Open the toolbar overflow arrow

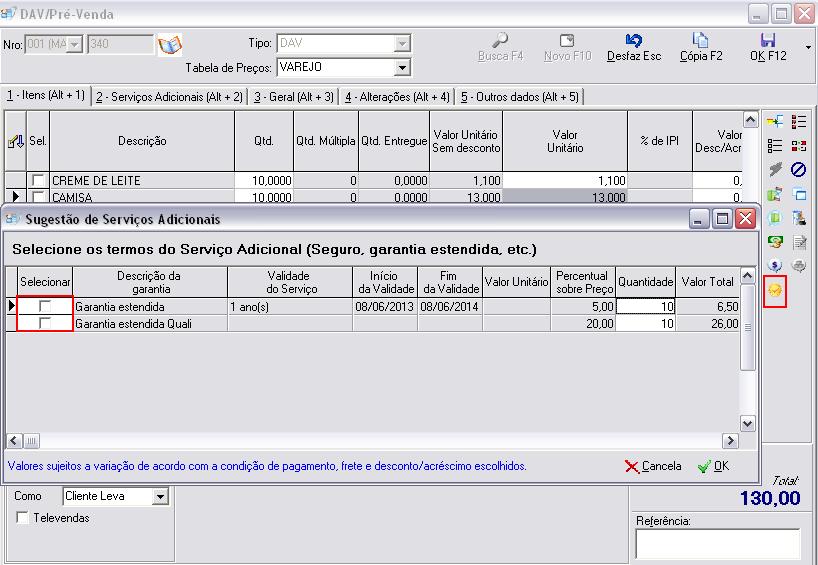[807, 47]
